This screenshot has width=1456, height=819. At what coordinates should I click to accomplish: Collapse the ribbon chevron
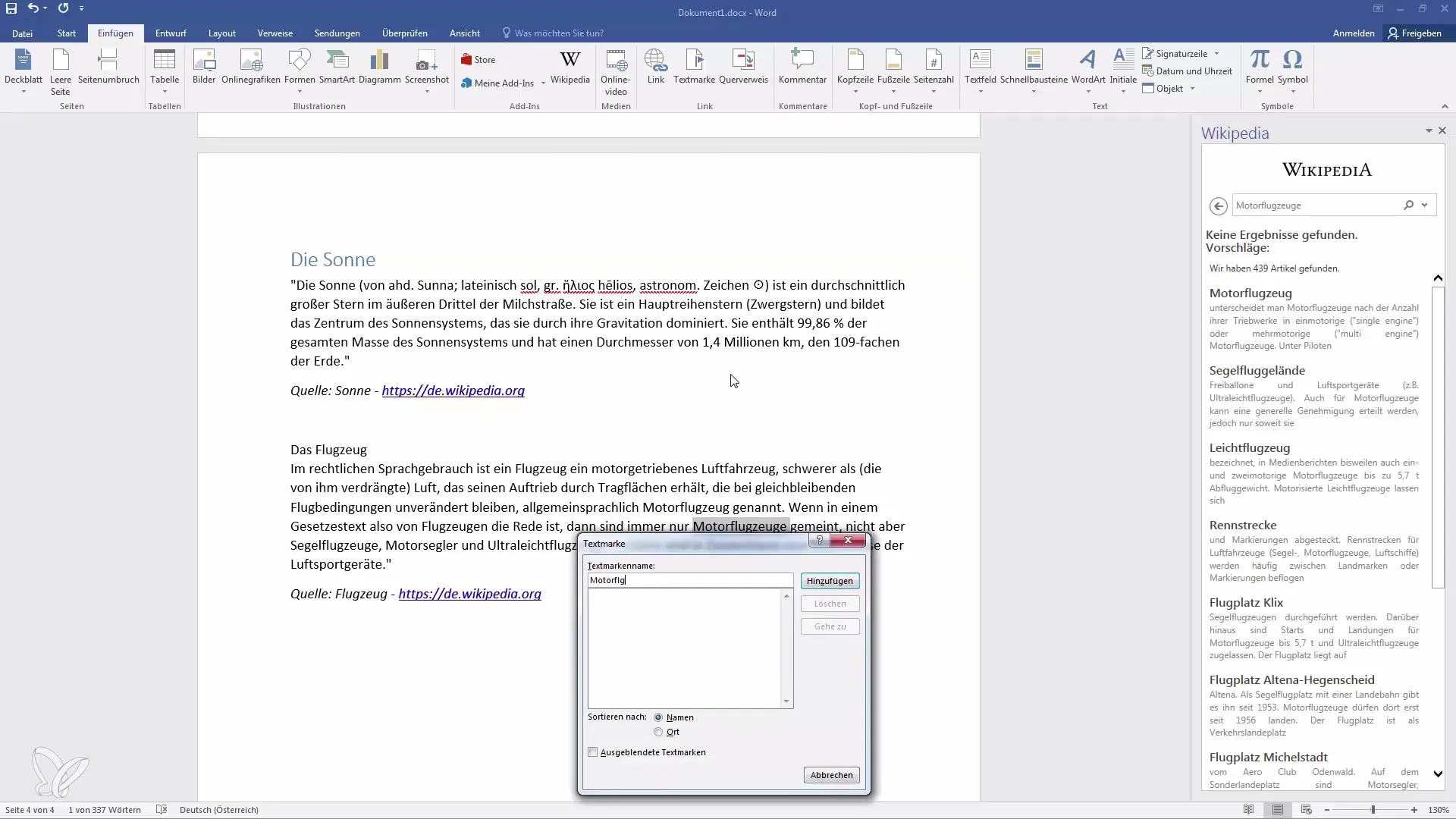[x=1444, y=106]
